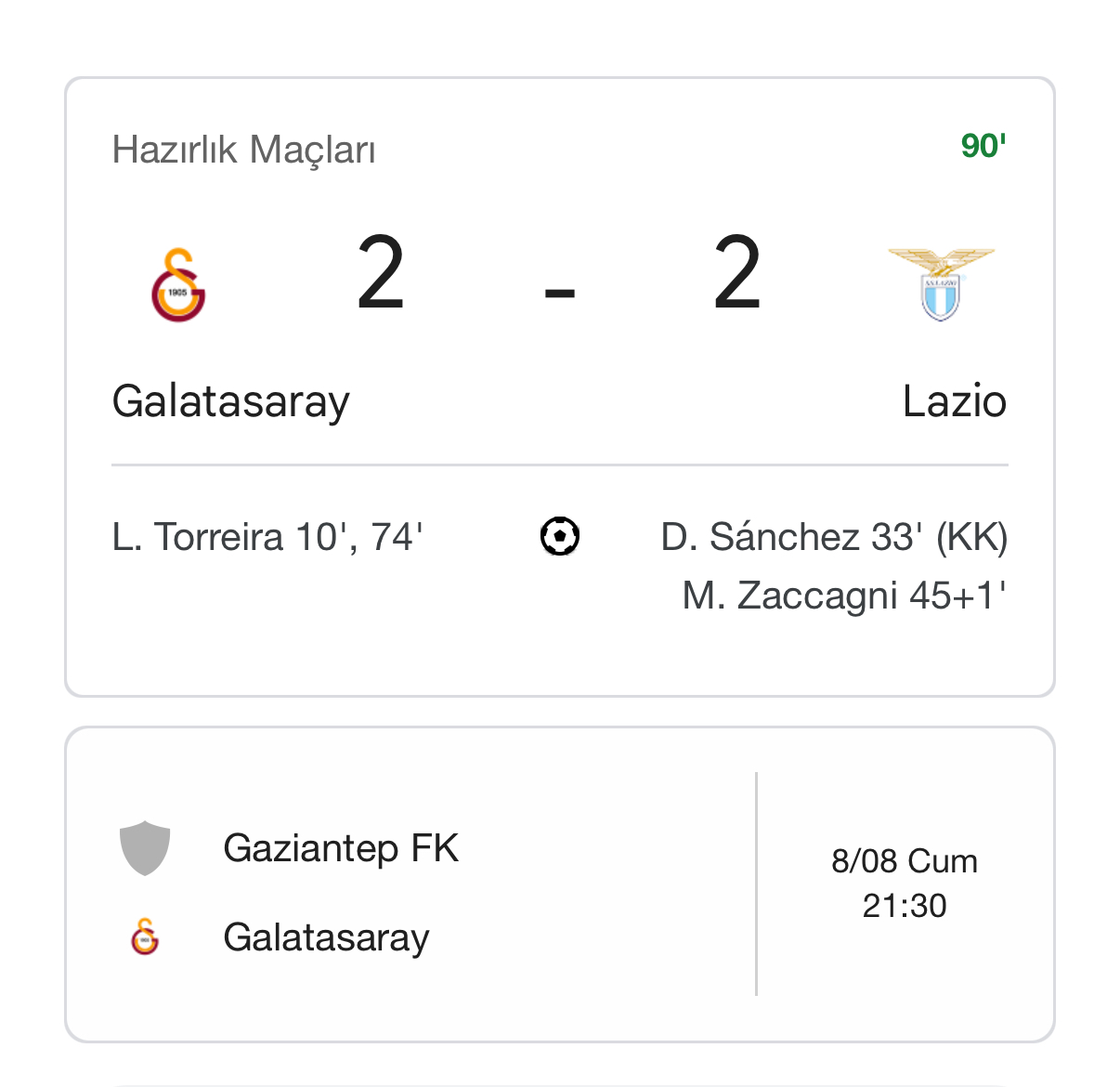Click the 21:30 kickoff time

point(905,906)
